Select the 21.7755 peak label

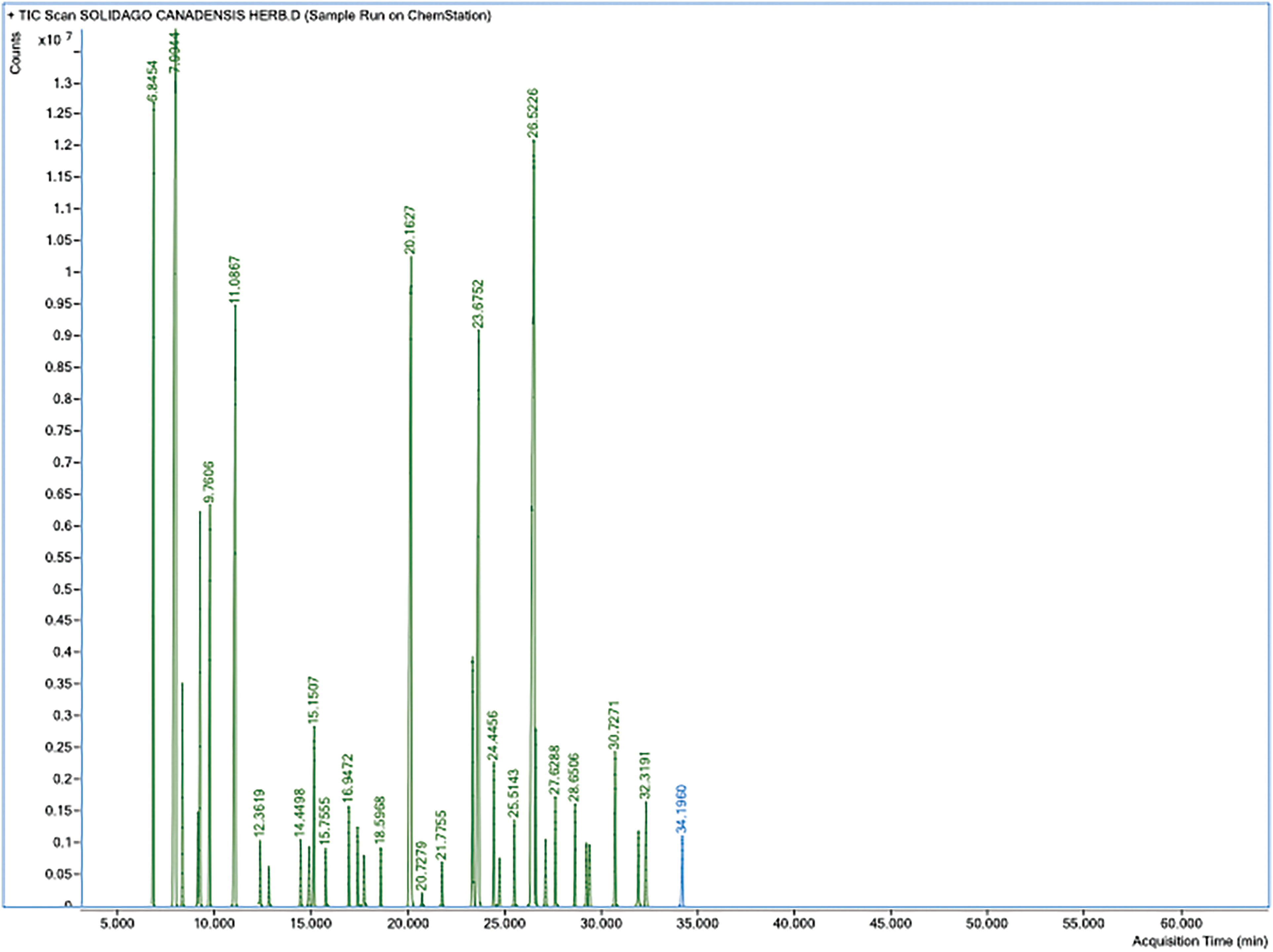point(441,836)
